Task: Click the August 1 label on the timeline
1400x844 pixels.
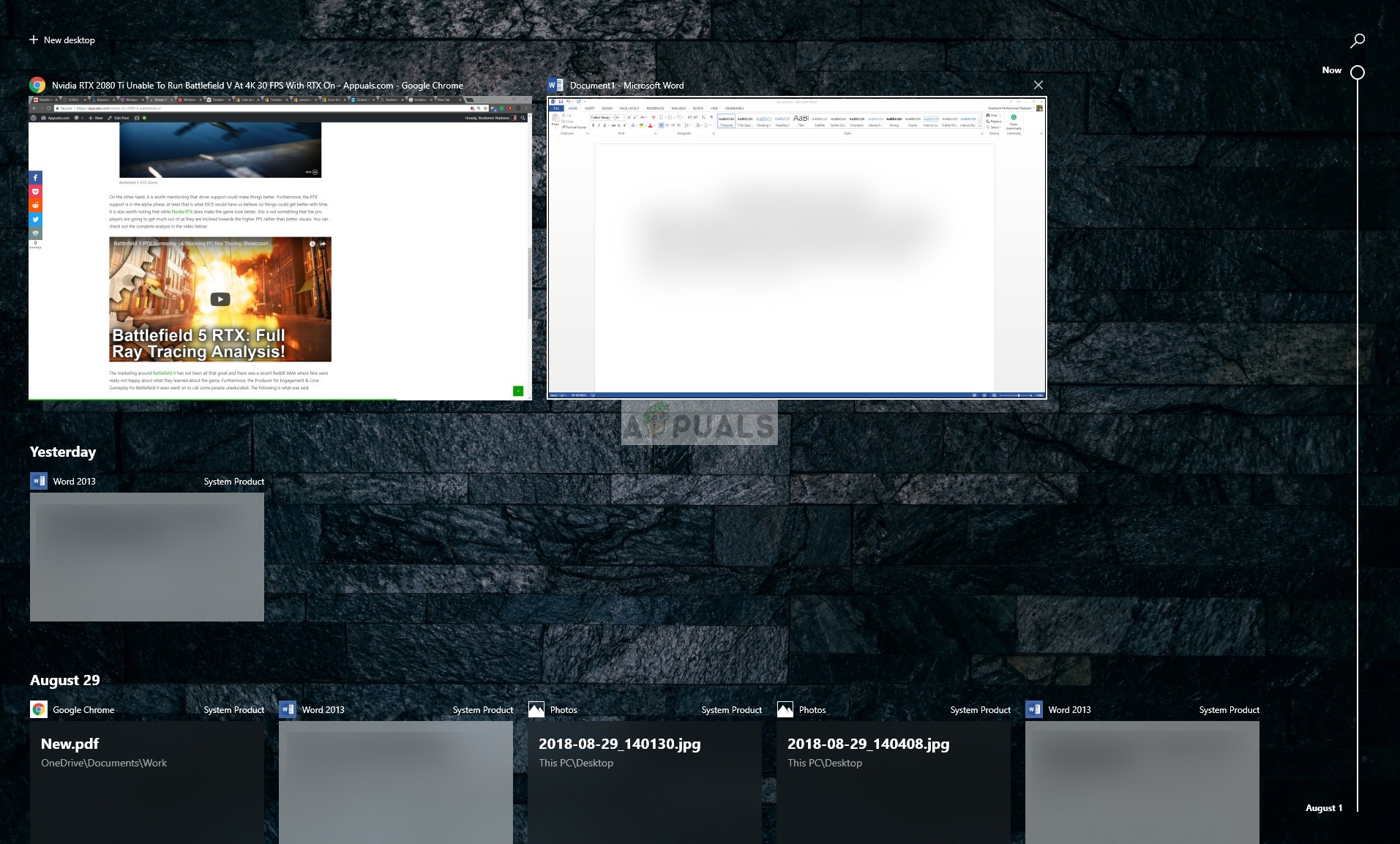Action: click(1324, 808)
